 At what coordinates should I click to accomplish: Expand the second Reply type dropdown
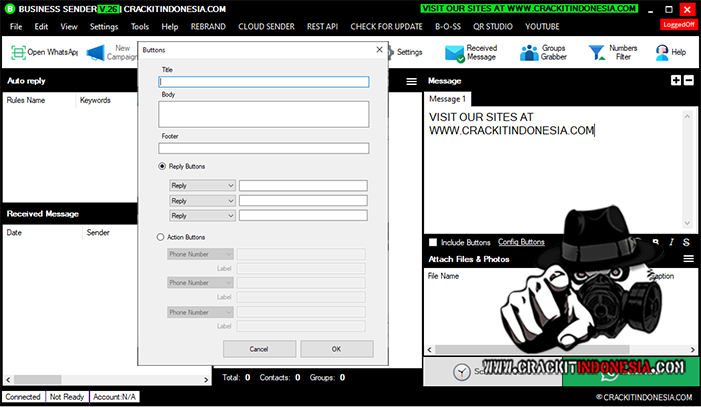click(203, 200)
